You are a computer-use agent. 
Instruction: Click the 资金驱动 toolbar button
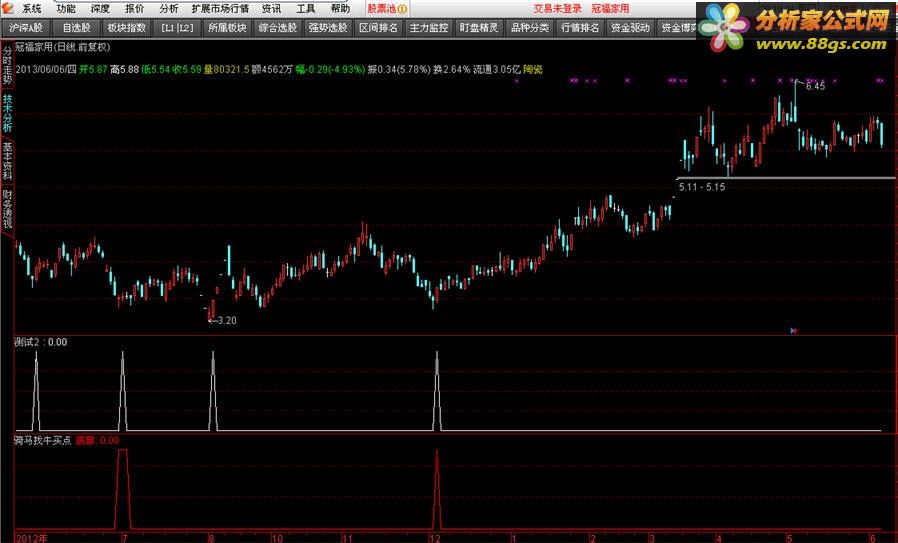(x=631, y=27)
